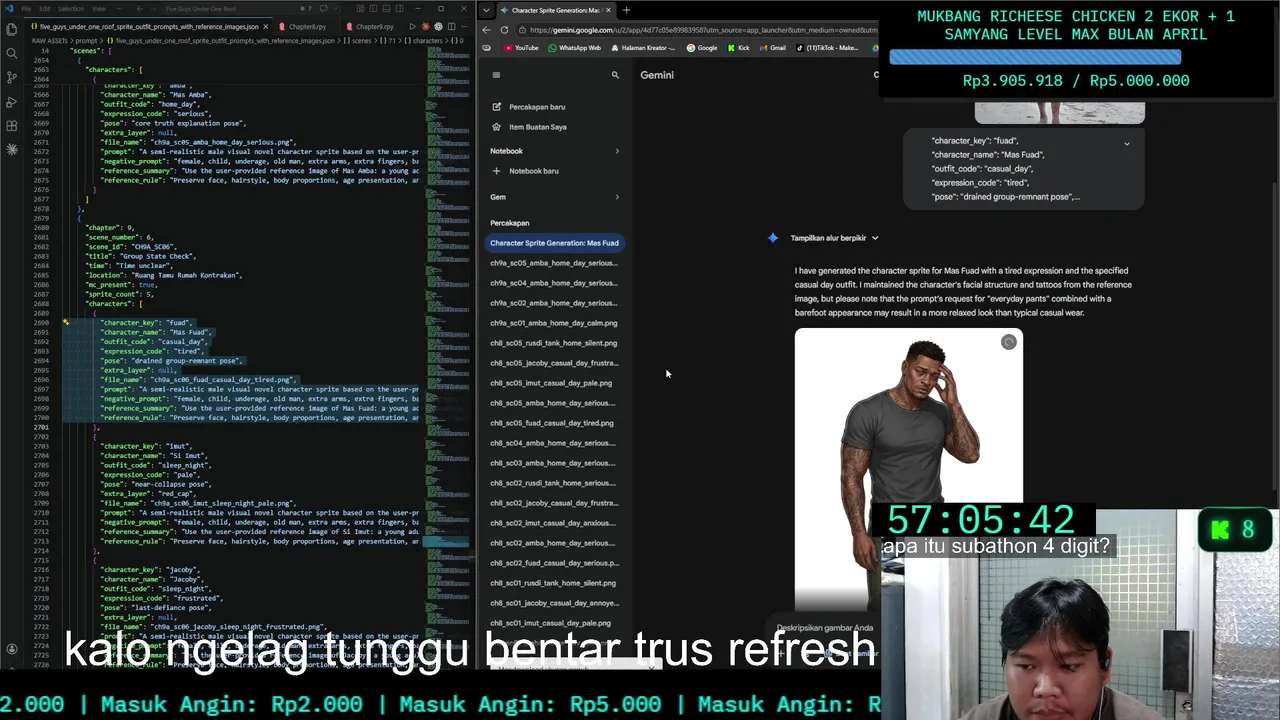Open the Claude spark icon in activity bar

[11, 150]
